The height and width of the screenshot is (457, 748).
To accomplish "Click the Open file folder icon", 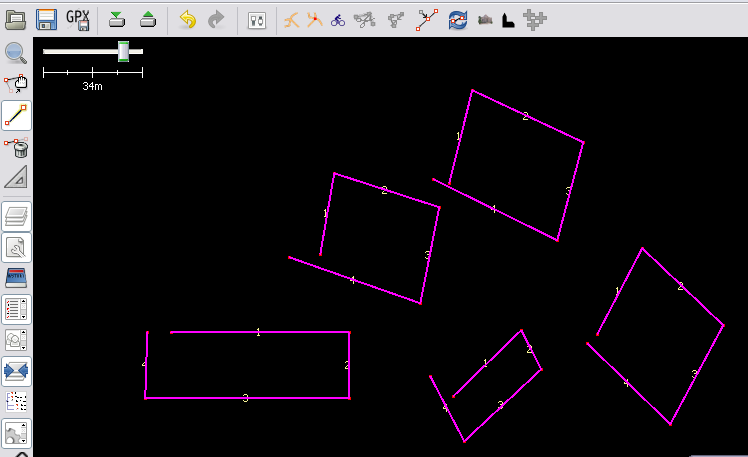I will coord(16,19).
